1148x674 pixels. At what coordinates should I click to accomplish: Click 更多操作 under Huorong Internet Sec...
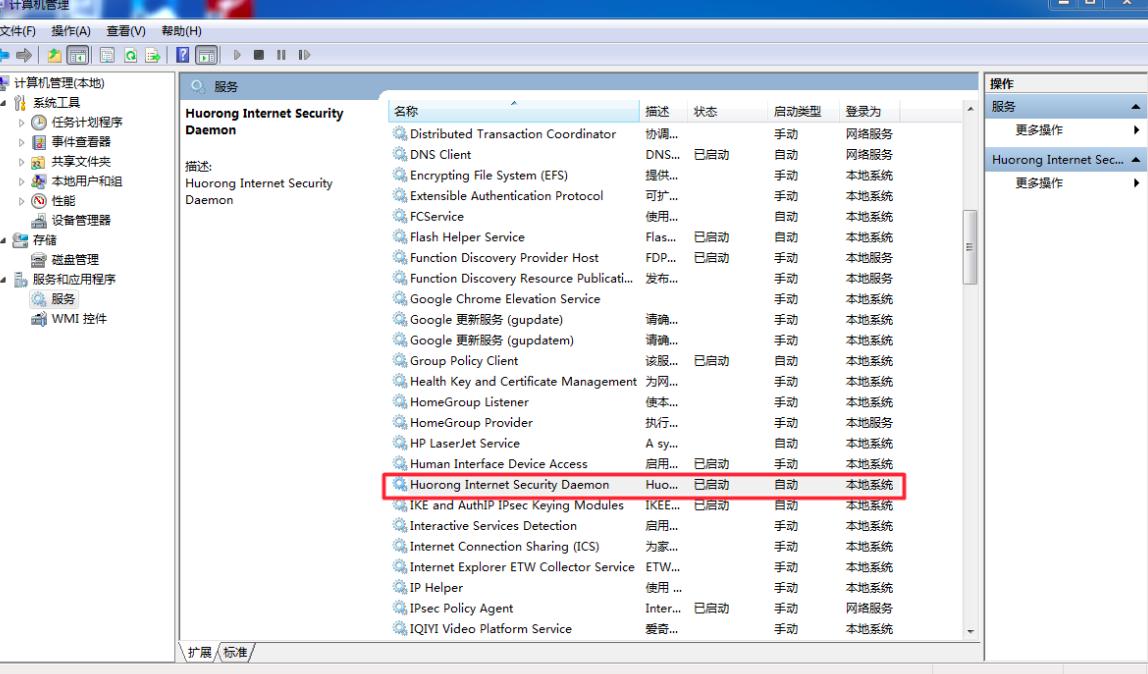pos(1039,183)
